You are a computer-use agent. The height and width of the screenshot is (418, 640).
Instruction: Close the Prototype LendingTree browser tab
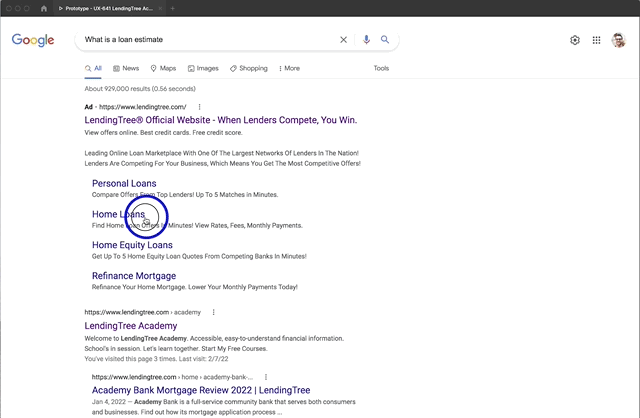160,8
